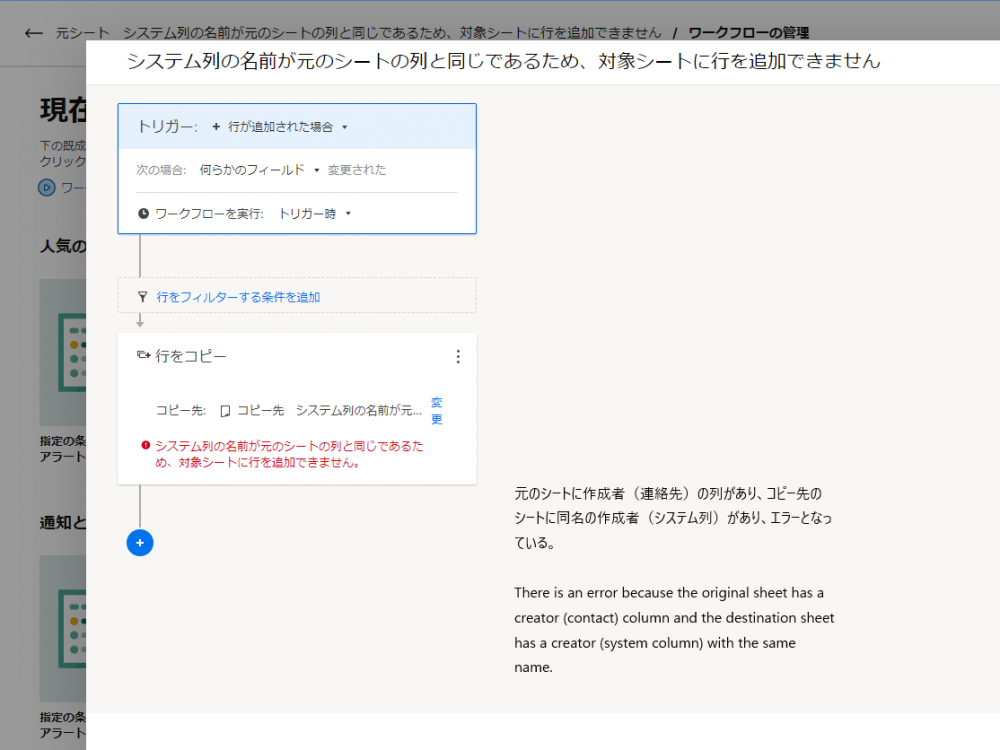
Task: Click the 変更 link to change destination sheet
Action: coord(436,411)
